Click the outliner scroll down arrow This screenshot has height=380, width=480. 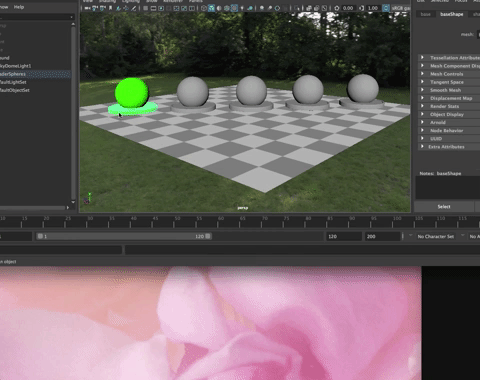pos(73,202)
